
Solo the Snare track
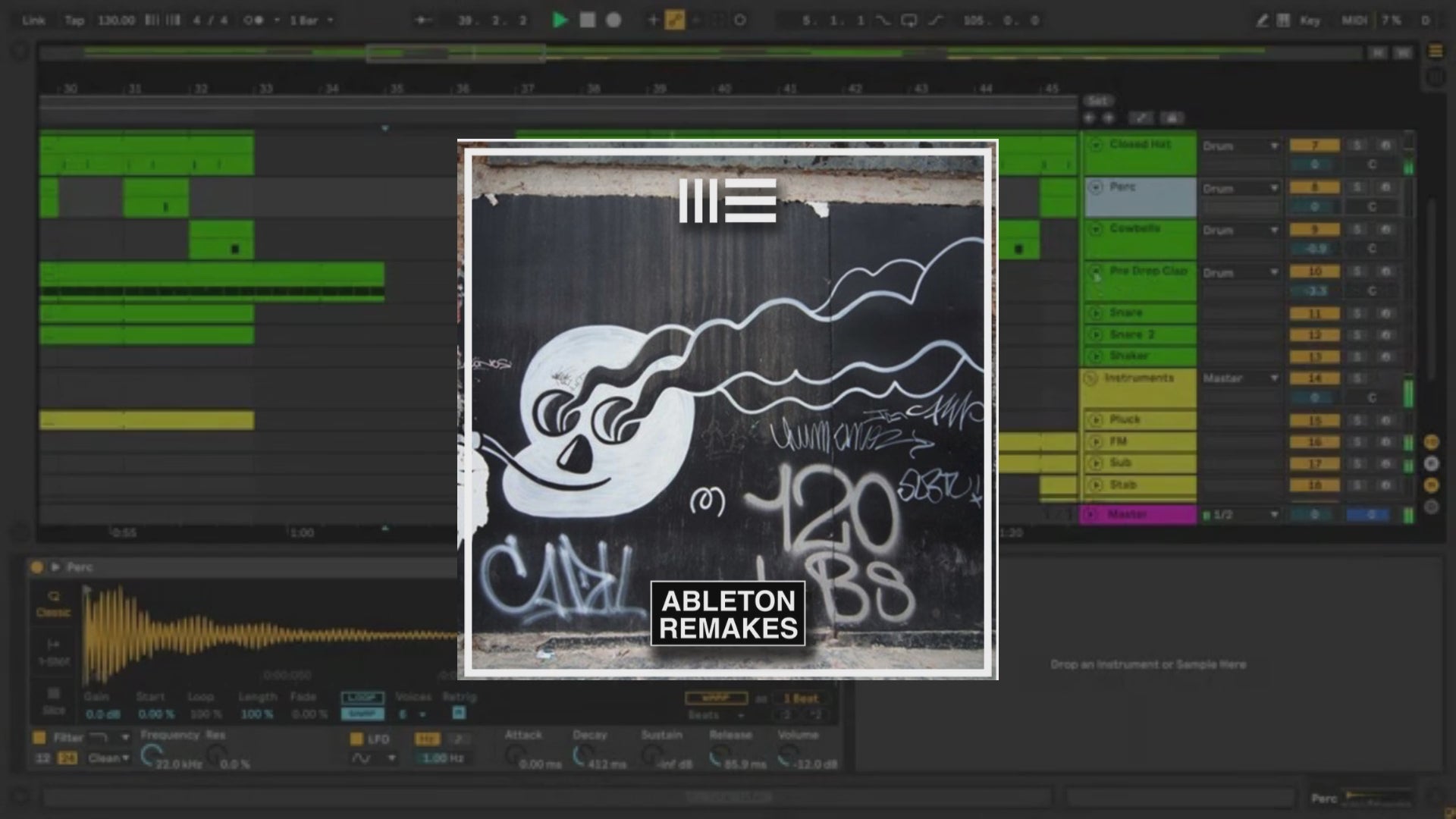pyautogui.click(x=1357, y=313)
